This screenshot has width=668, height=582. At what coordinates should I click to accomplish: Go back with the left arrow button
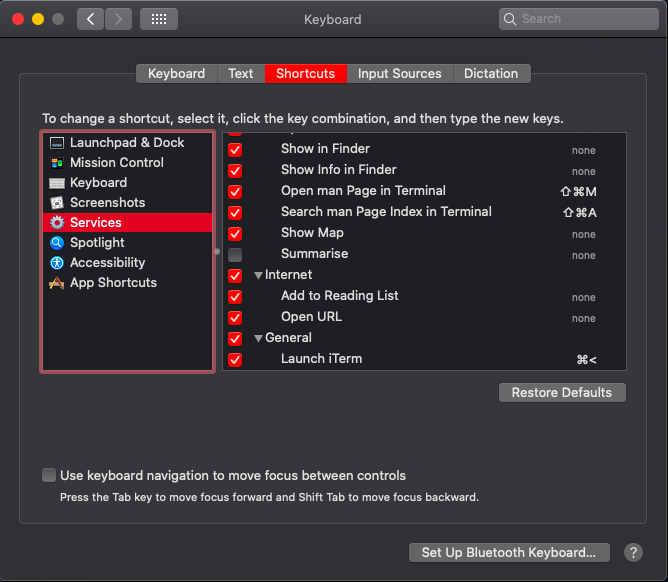90,19
